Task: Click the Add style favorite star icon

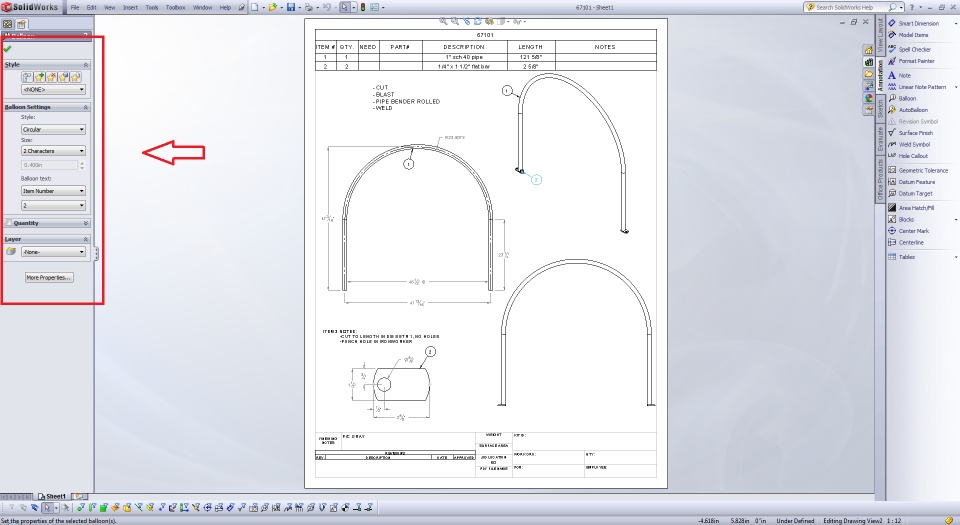Action: tap(40, 77)
